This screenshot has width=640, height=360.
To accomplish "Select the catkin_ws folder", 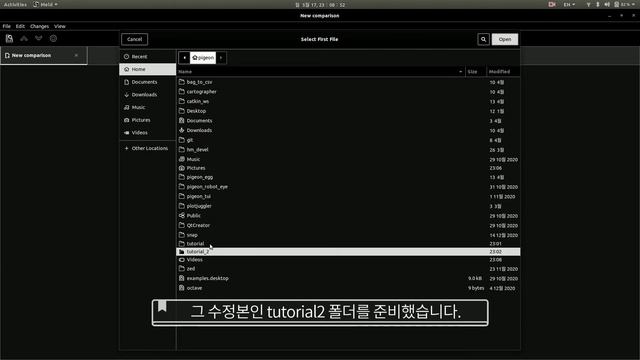I will (x=349, y=101).
